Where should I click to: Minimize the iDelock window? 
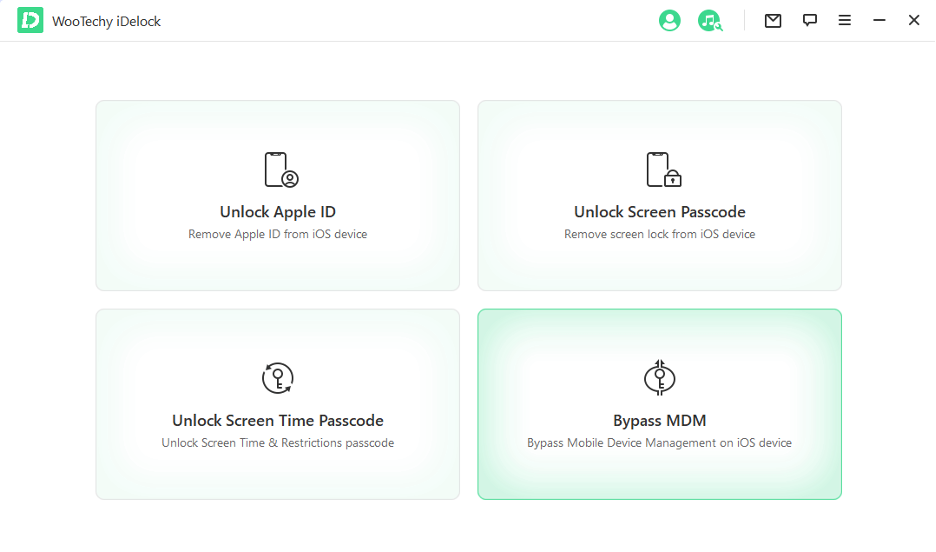[x=880, y=20]
